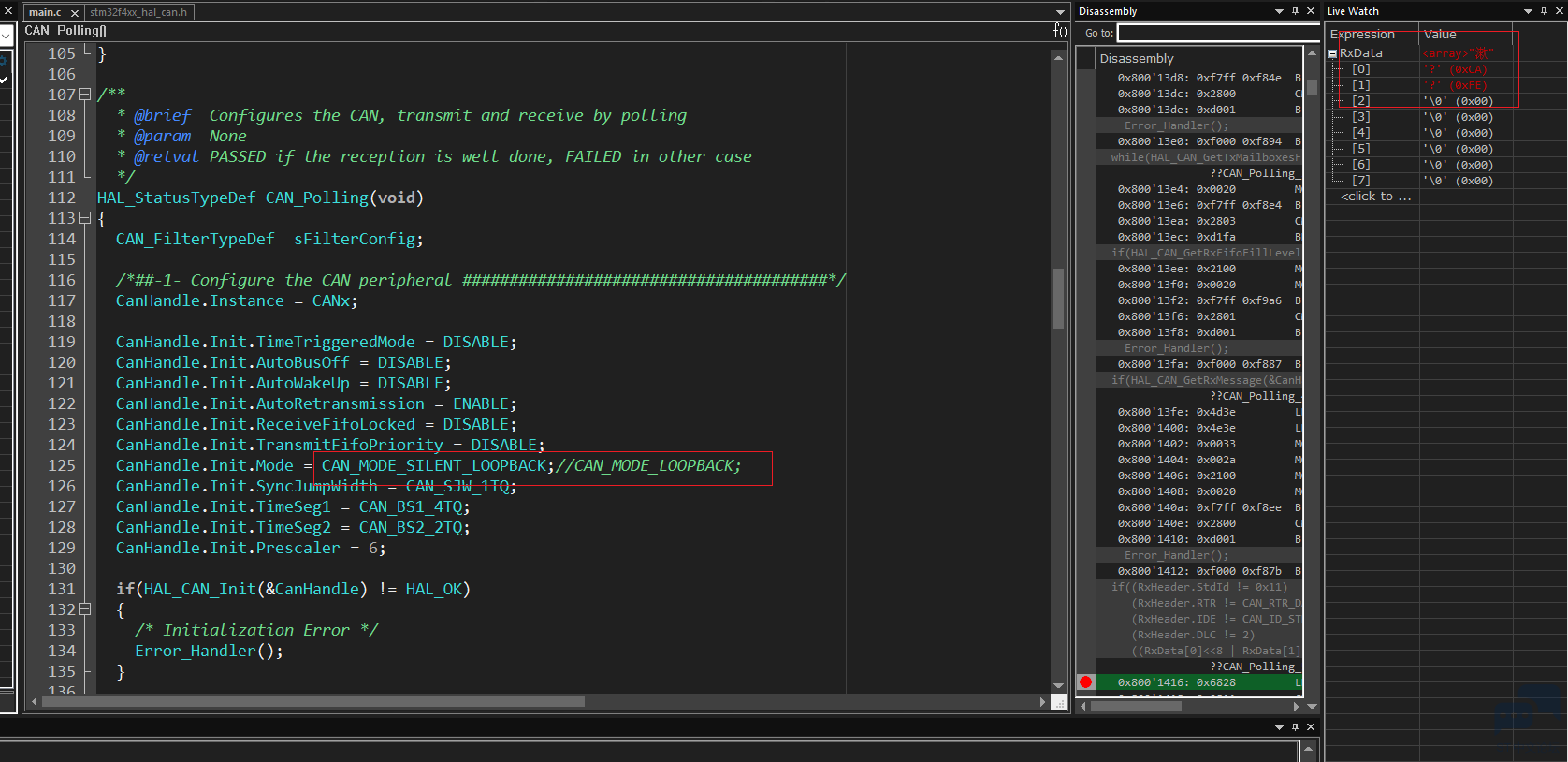Click the editor vertical scrollbar thumb
This screenshot has width=1568, height=762.
click(x=1059, y=299)
